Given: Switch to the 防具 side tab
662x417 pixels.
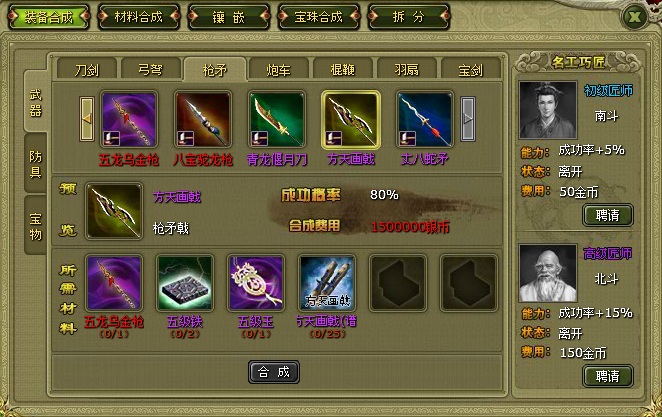Looking at the screenshot, I should coord(35,165).
